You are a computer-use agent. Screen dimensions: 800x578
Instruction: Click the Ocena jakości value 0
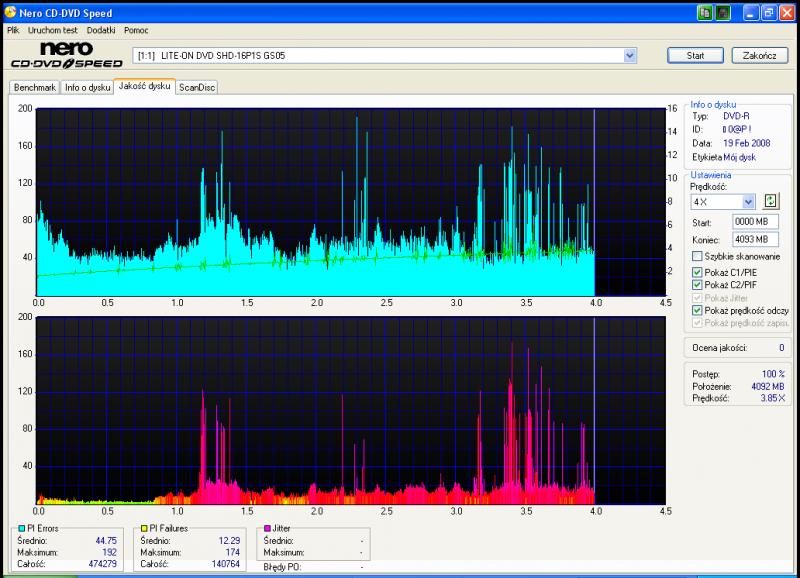[x=782, y=347]
